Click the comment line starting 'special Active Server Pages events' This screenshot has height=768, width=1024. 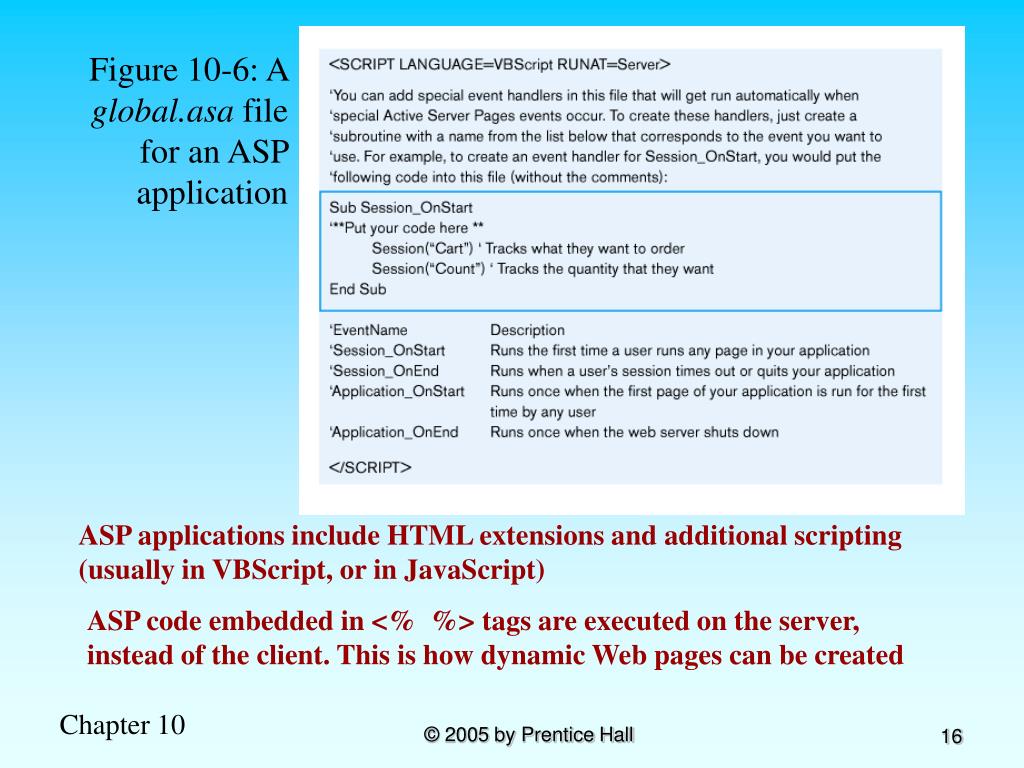(x=593, y=116)
